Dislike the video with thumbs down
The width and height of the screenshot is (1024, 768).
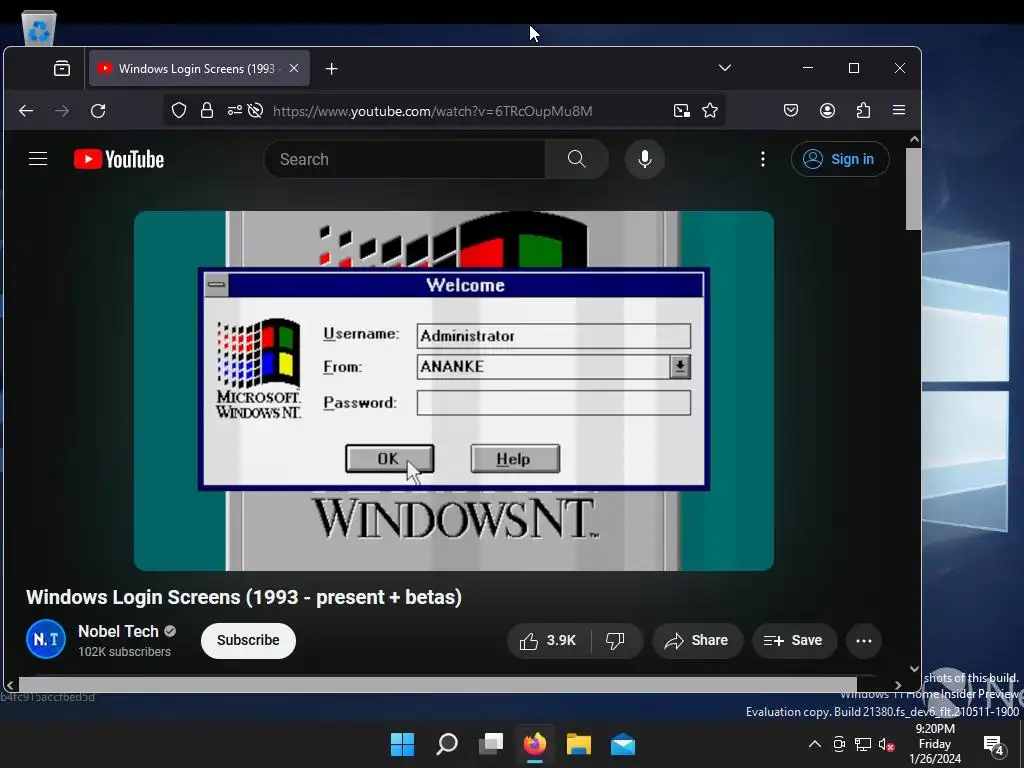pos(615,641)
